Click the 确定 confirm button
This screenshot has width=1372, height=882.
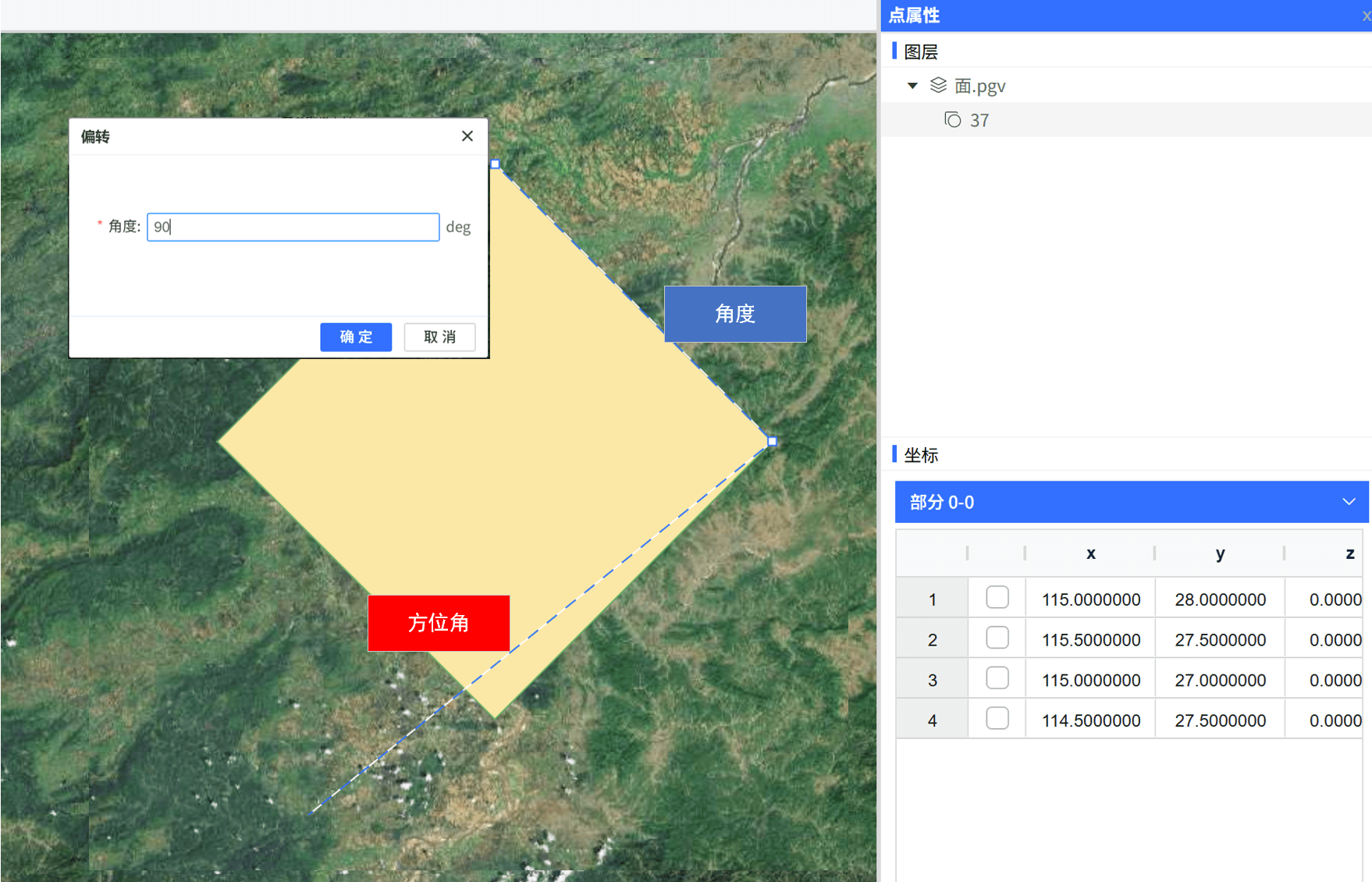tap(356, 337)
